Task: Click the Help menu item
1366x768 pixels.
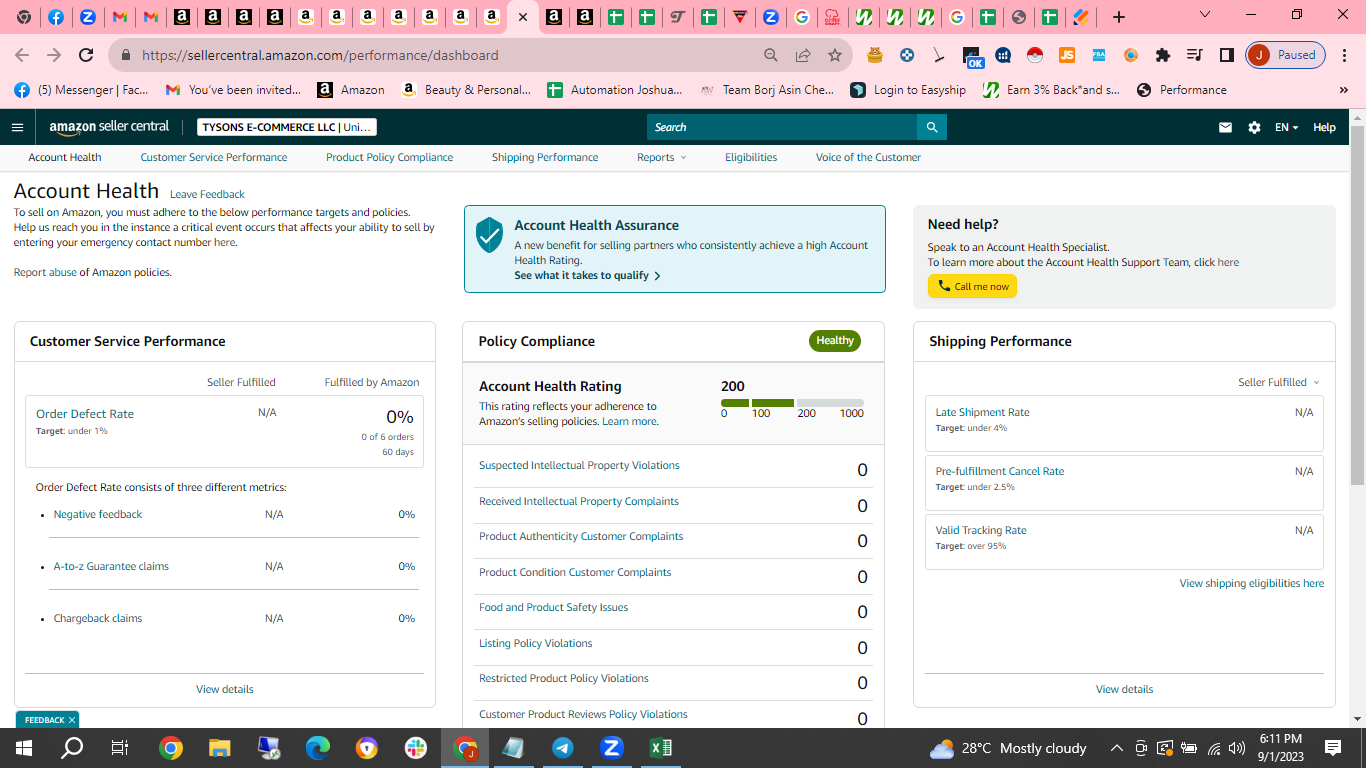Action: click(1324, 127)
